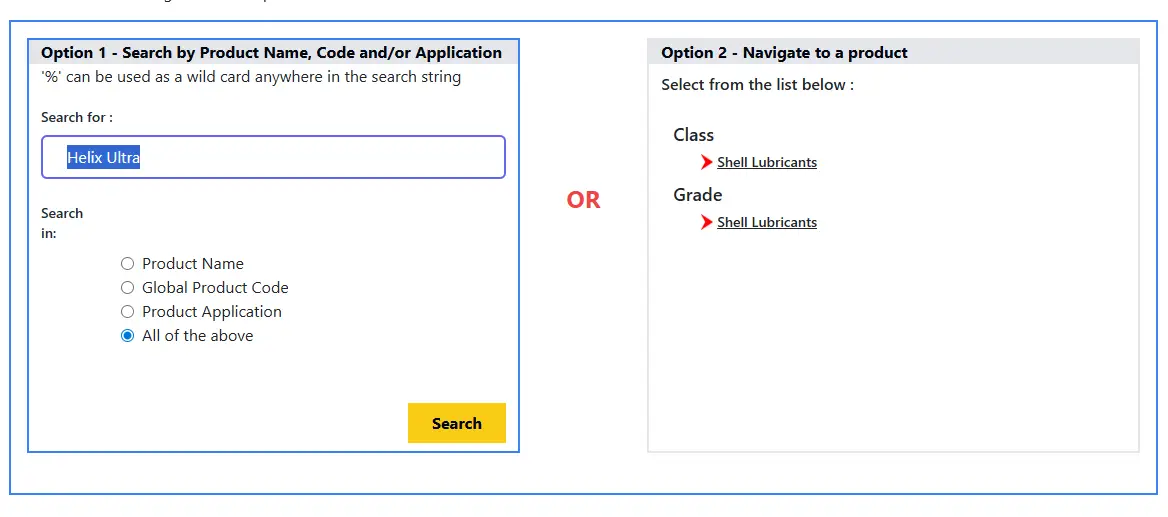The height and width of the screenshot is (517, 1168).
Task: Click the red arrow icon under Grade
Action: 707,222
